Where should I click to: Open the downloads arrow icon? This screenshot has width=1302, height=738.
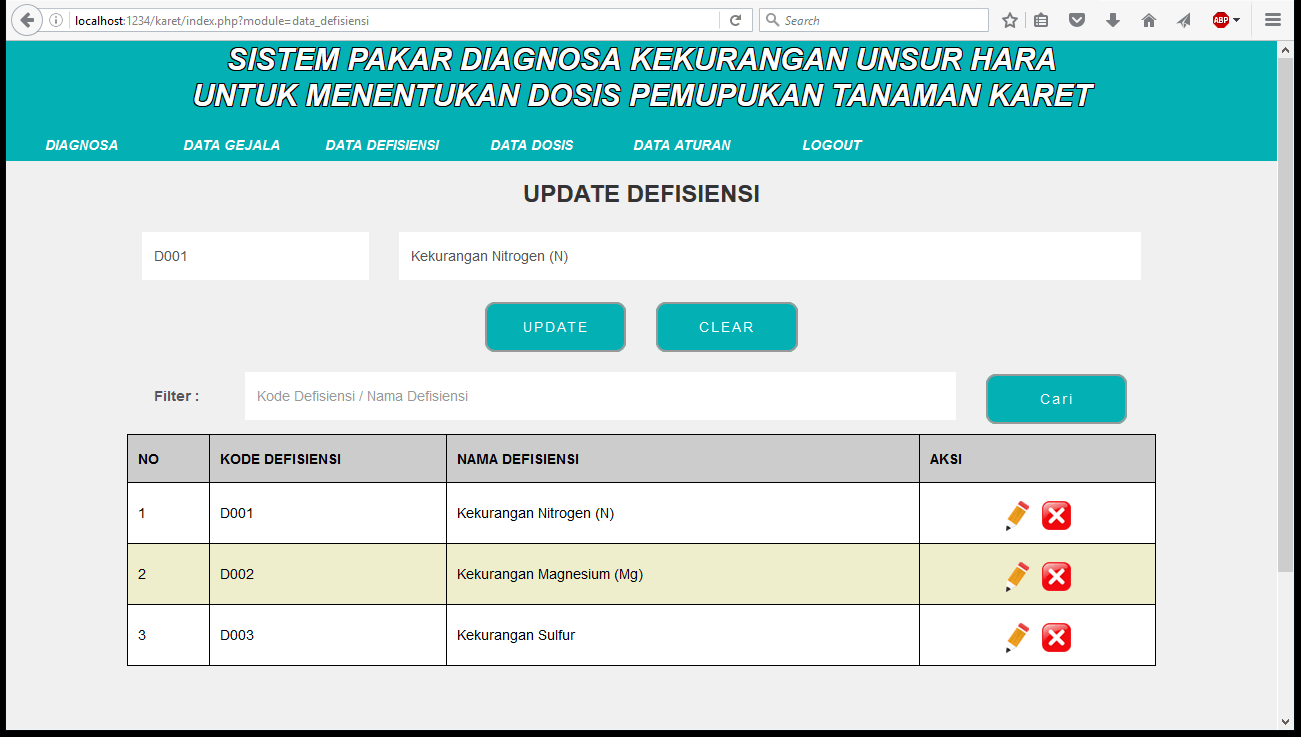point(1113,20)
